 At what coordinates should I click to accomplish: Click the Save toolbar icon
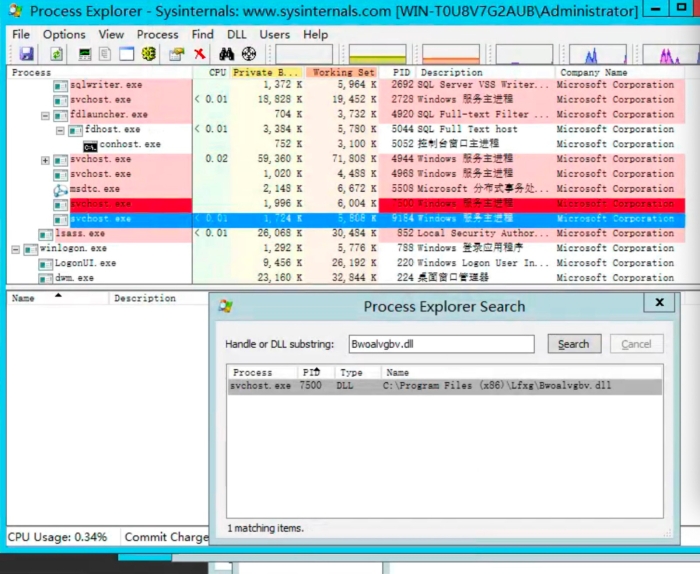[x=26, y=54]
